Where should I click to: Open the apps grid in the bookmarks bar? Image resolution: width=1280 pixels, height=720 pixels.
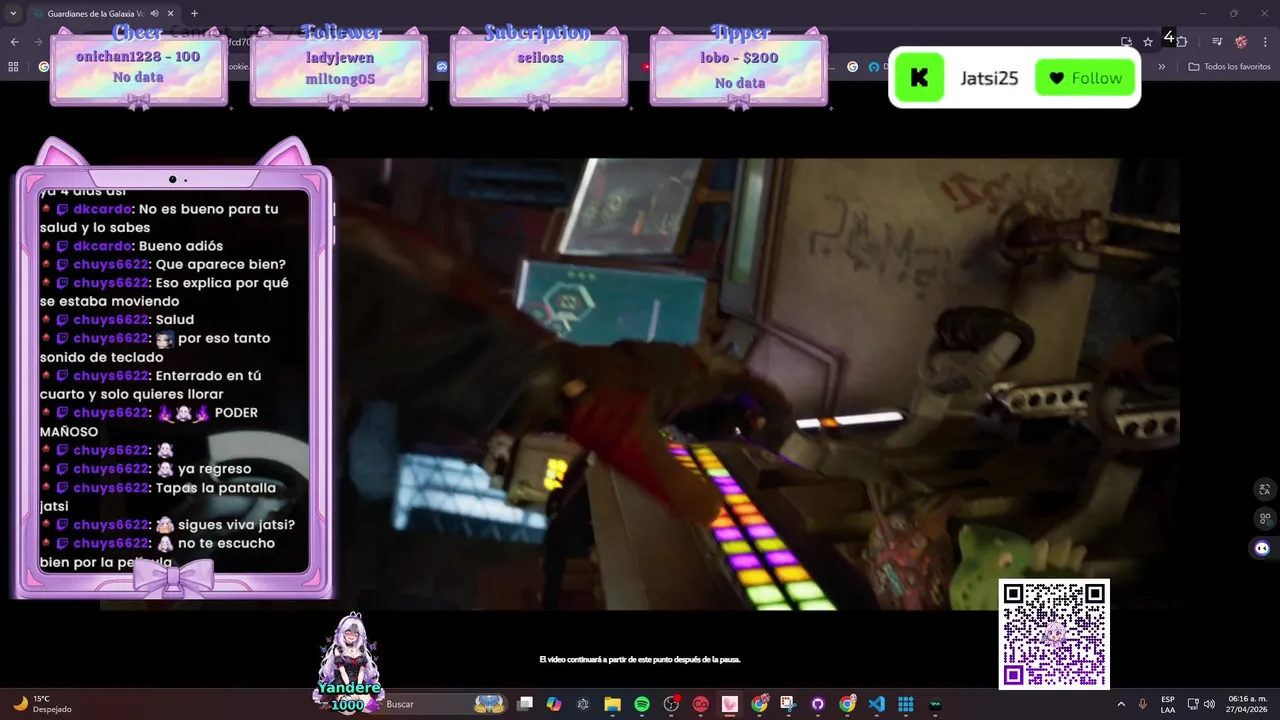13,67
